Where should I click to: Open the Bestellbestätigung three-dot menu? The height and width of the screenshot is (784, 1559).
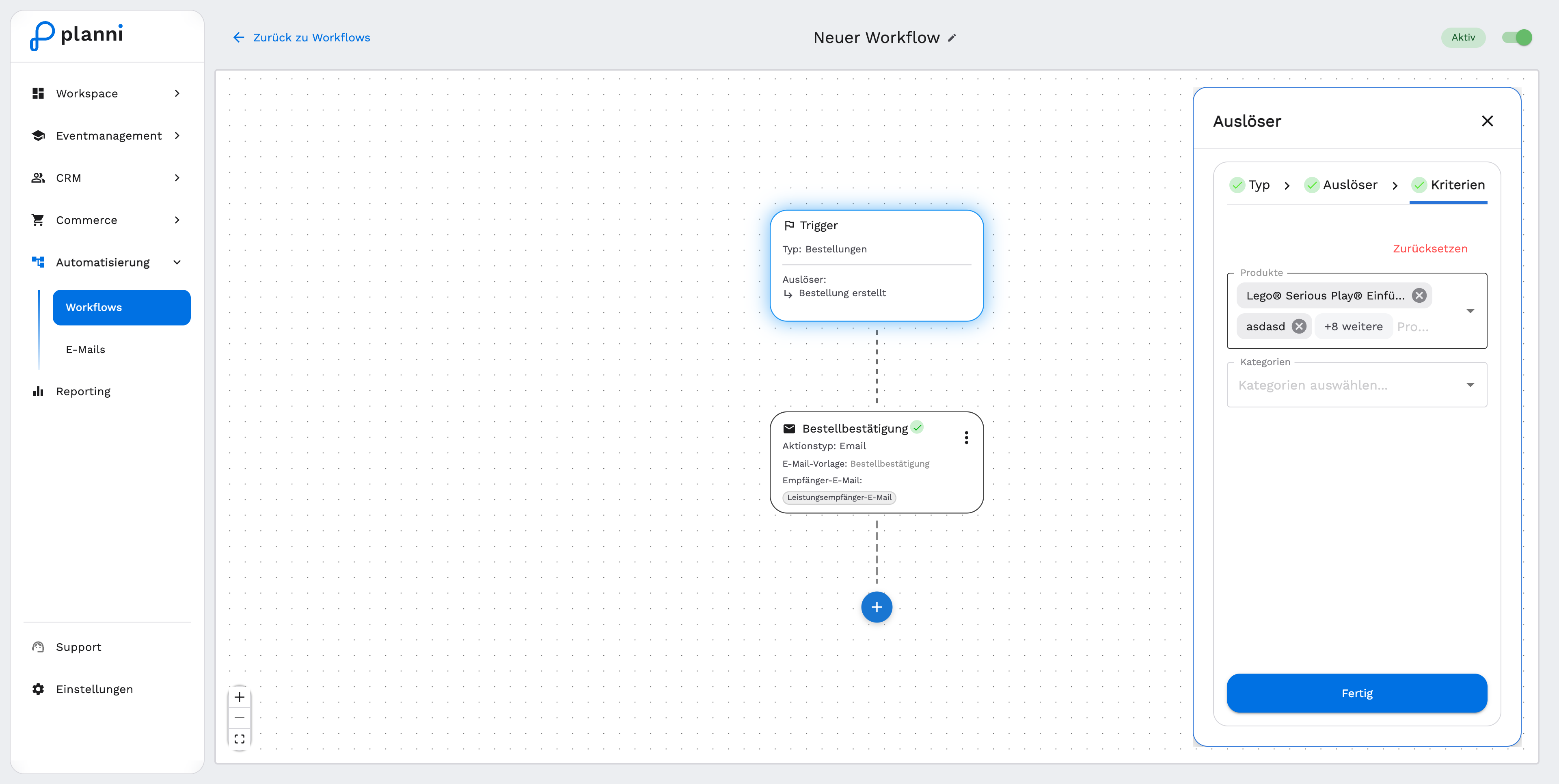tap(967, 437)
